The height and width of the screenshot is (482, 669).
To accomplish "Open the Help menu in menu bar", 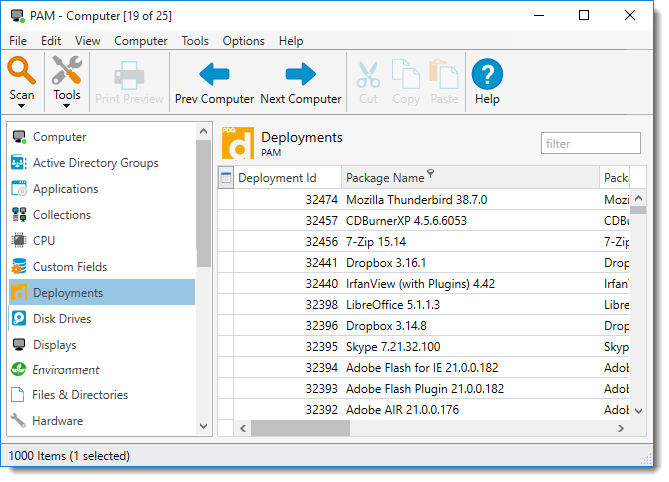I will (x=291, y=41).
